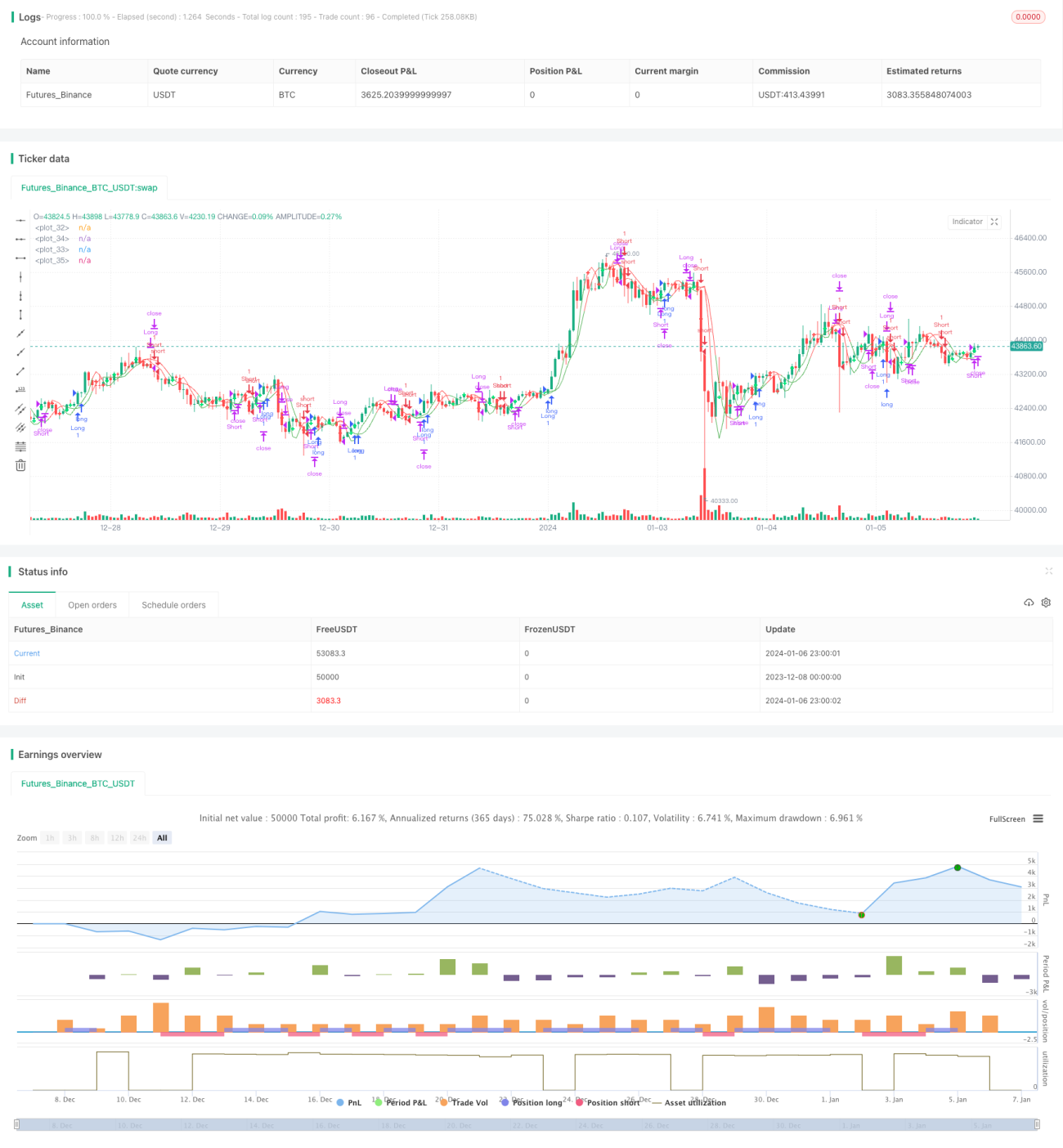Image resolution: width=1063 pixels, height=1148 pixels.
Task: Expand the Indicator panel on ticker chart
Action: pos(994,222)
